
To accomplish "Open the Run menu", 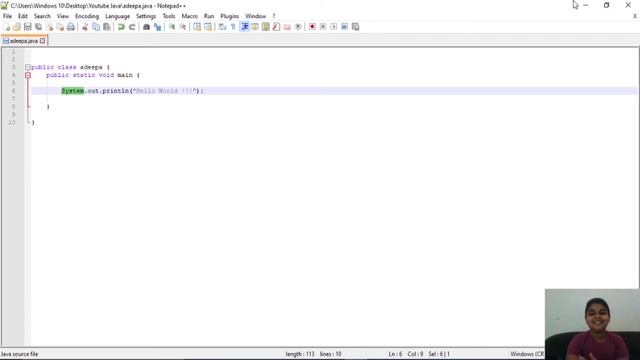I will [209, 16].
